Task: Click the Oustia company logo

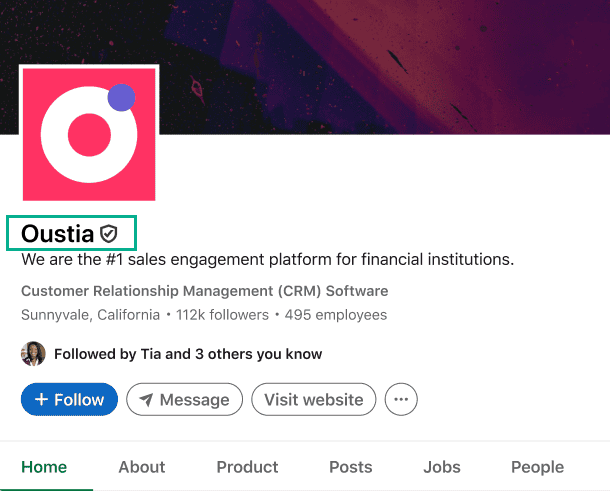Action: click(x=90, y=133)
